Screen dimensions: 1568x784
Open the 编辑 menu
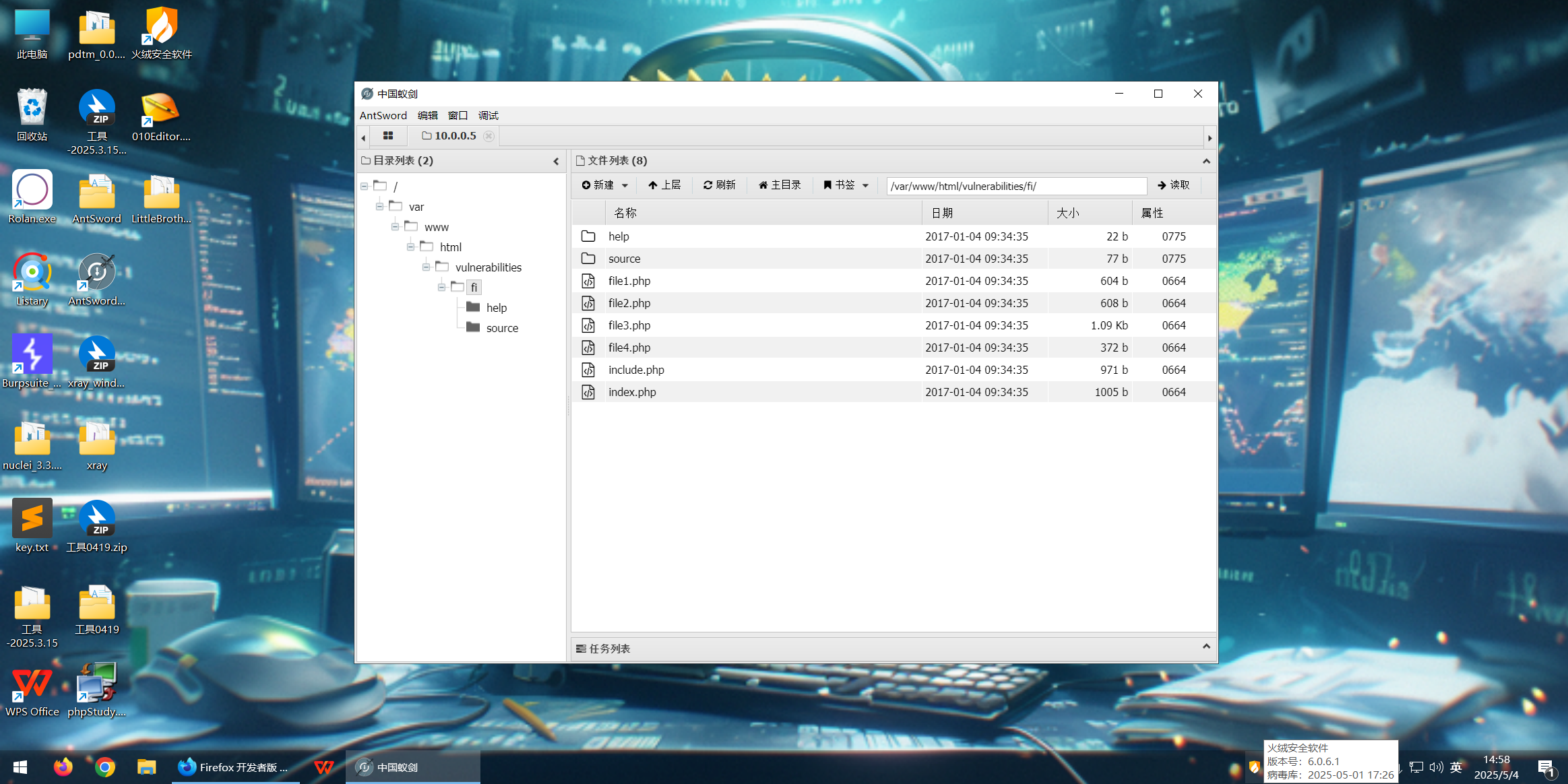427,116
